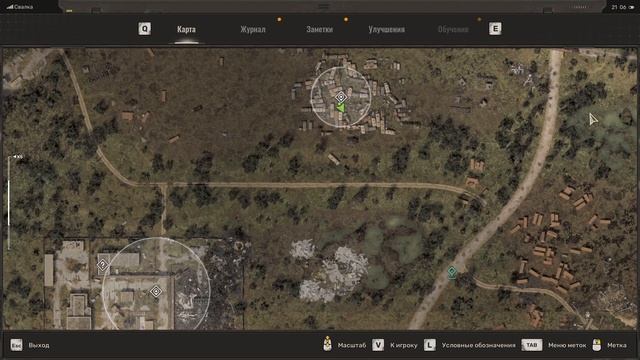Click the 21:06 clock display
Image resolution: width=640 pixels, height=360 pixels.
pos(618,7)
